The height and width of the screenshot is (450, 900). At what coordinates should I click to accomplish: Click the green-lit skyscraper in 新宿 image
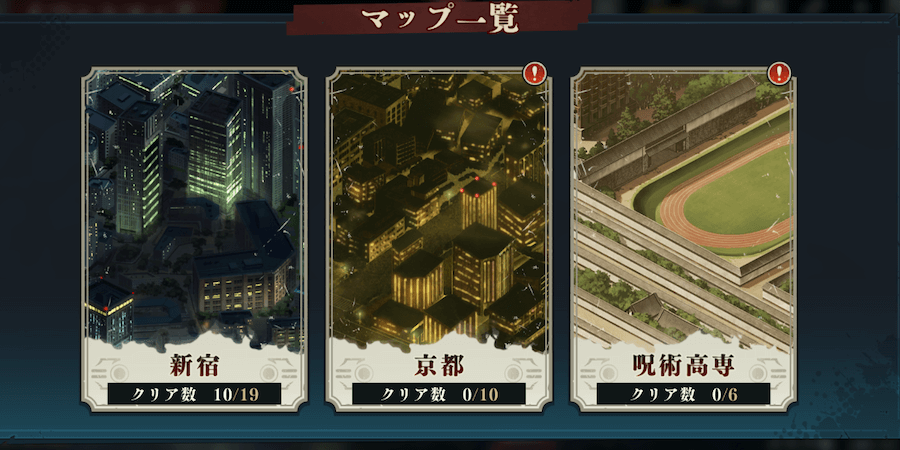tap(215, 152)
